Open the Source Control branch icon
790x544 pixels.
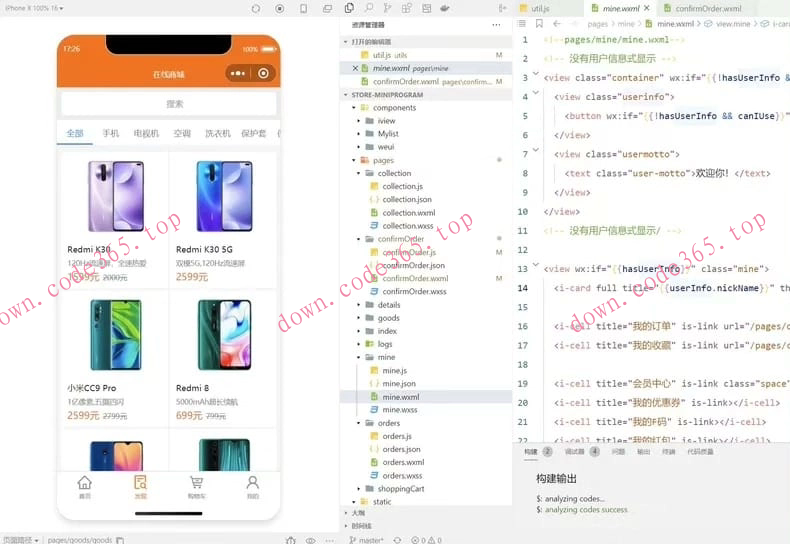pos(387,8)
